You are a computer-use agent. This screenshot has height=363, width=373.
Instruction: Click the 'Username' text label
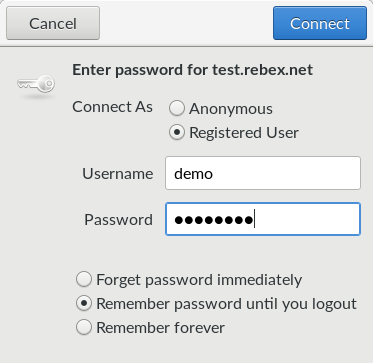point(118,174)
